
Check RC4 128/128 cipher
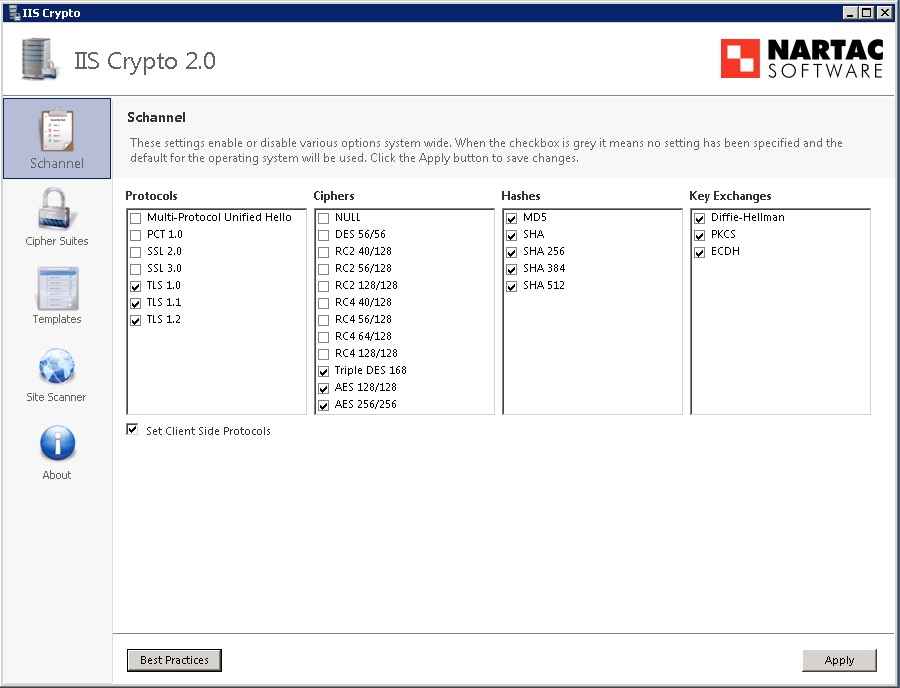324,354
